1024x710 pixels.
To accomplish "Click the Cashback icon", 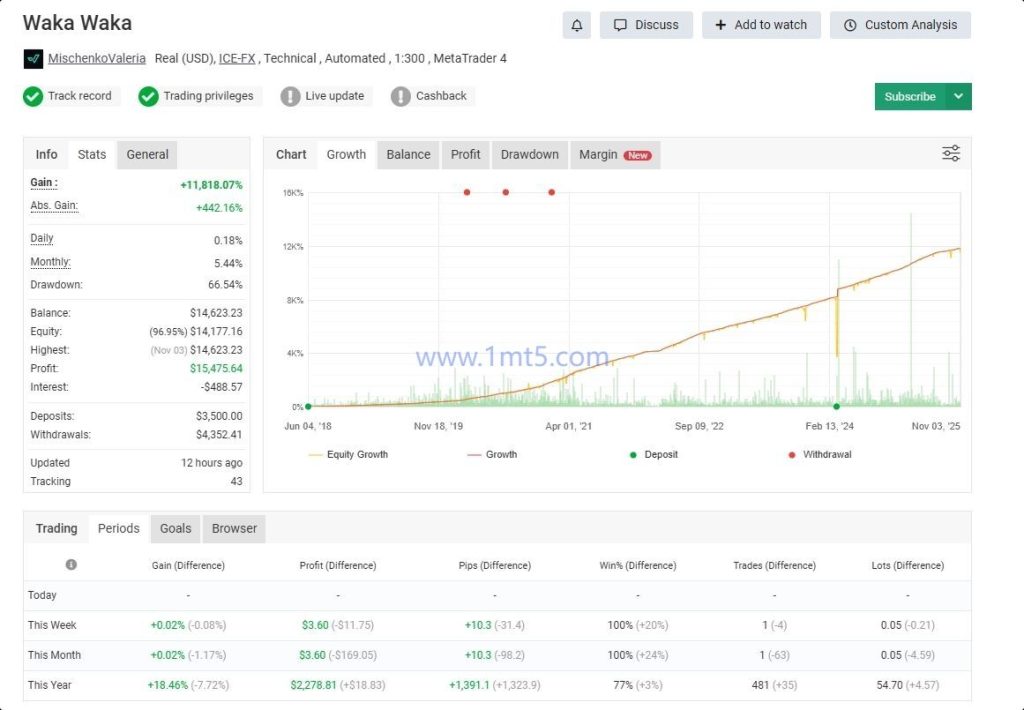I will (405, 96).
